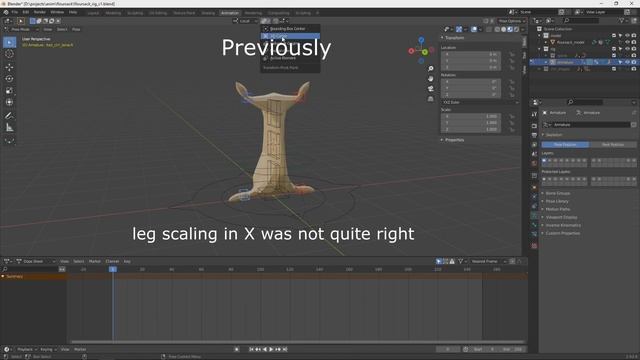Pick the Scale tool
Image resolution: width=640 pixels, height=360 pixels.
(9, 91)
